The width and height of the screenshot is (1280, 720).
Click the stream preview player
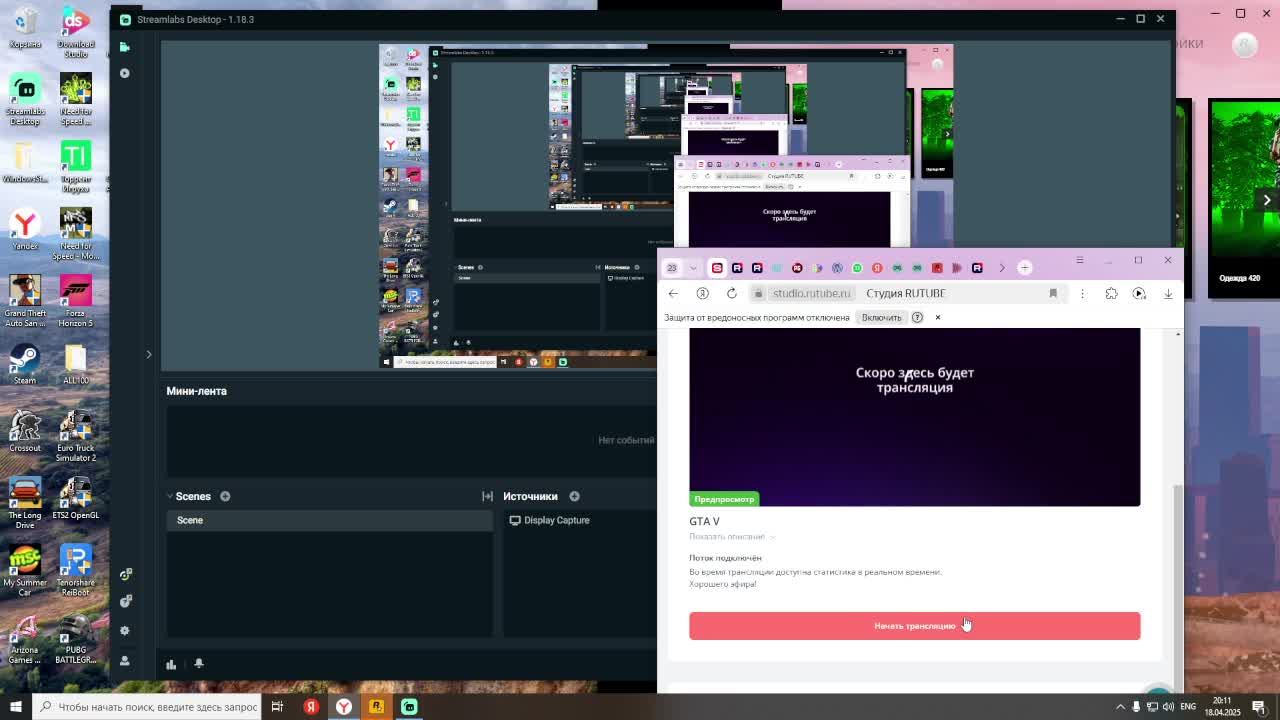914,417
